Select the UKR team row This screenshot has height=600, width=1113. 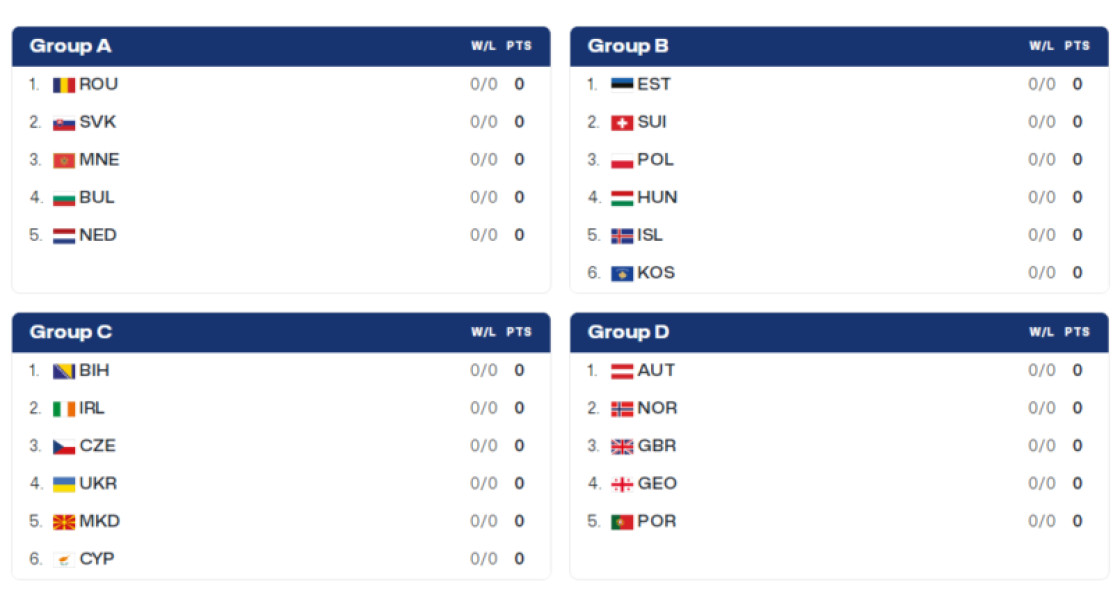281,484
